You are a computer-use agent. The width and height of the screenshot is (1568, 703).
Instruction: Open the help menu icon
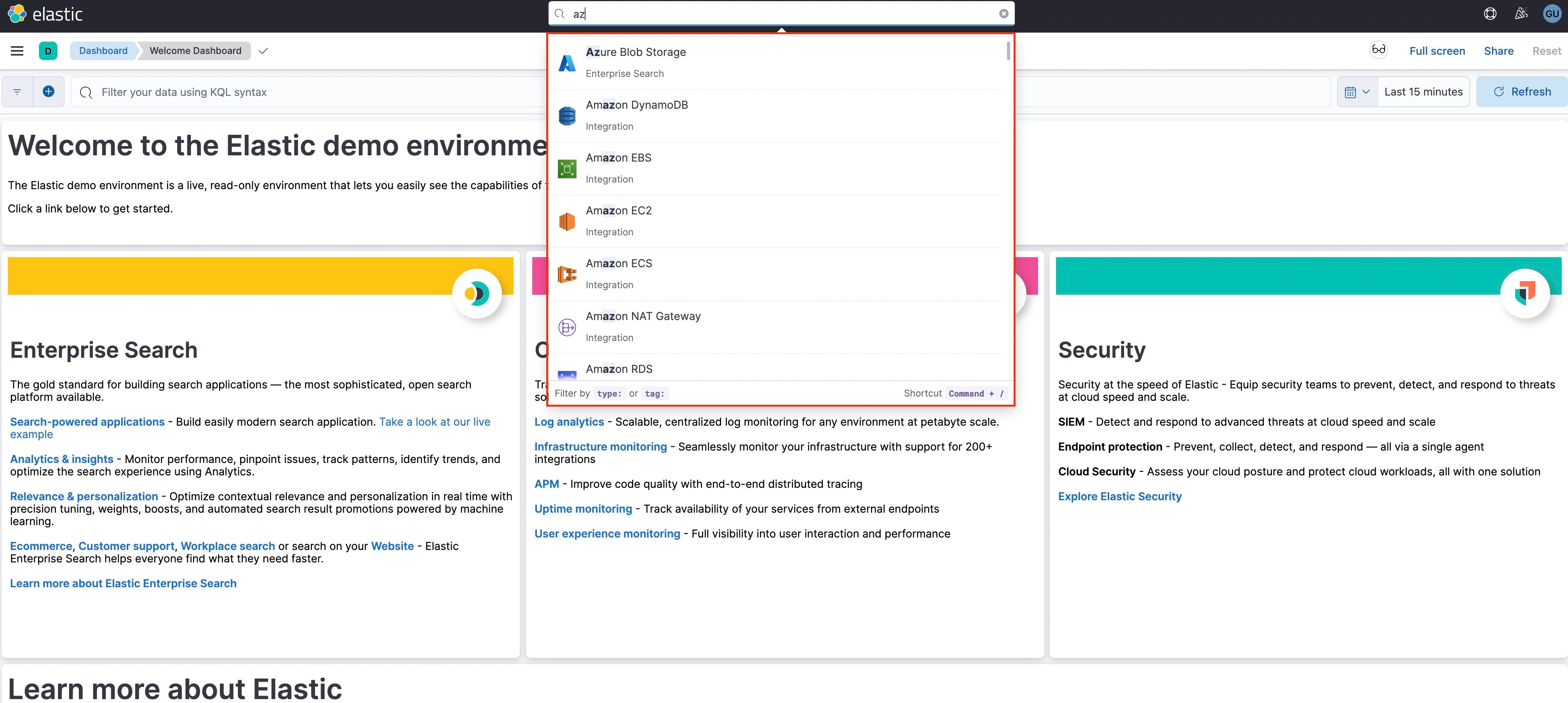click(1490, 14)
